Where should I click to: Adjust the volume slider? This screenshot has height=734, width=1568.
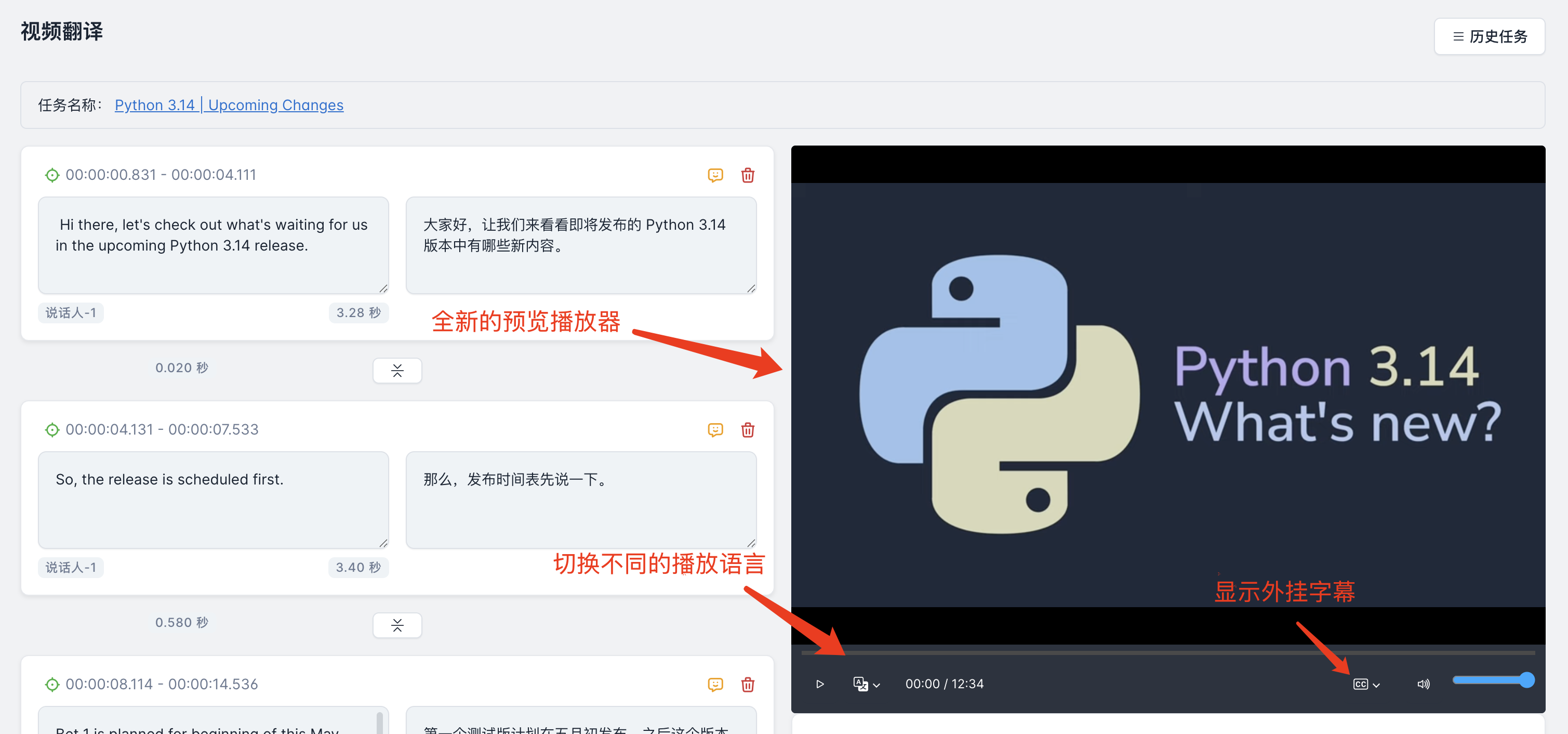pos(1493,680)
